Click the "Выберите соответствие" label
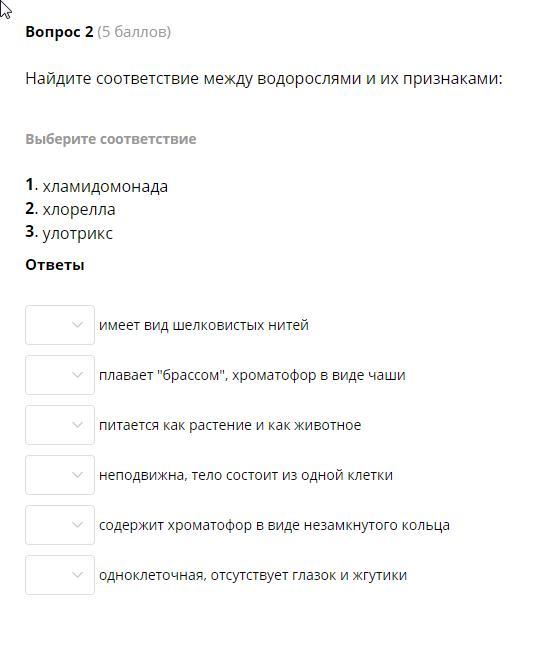 [111, 139]
